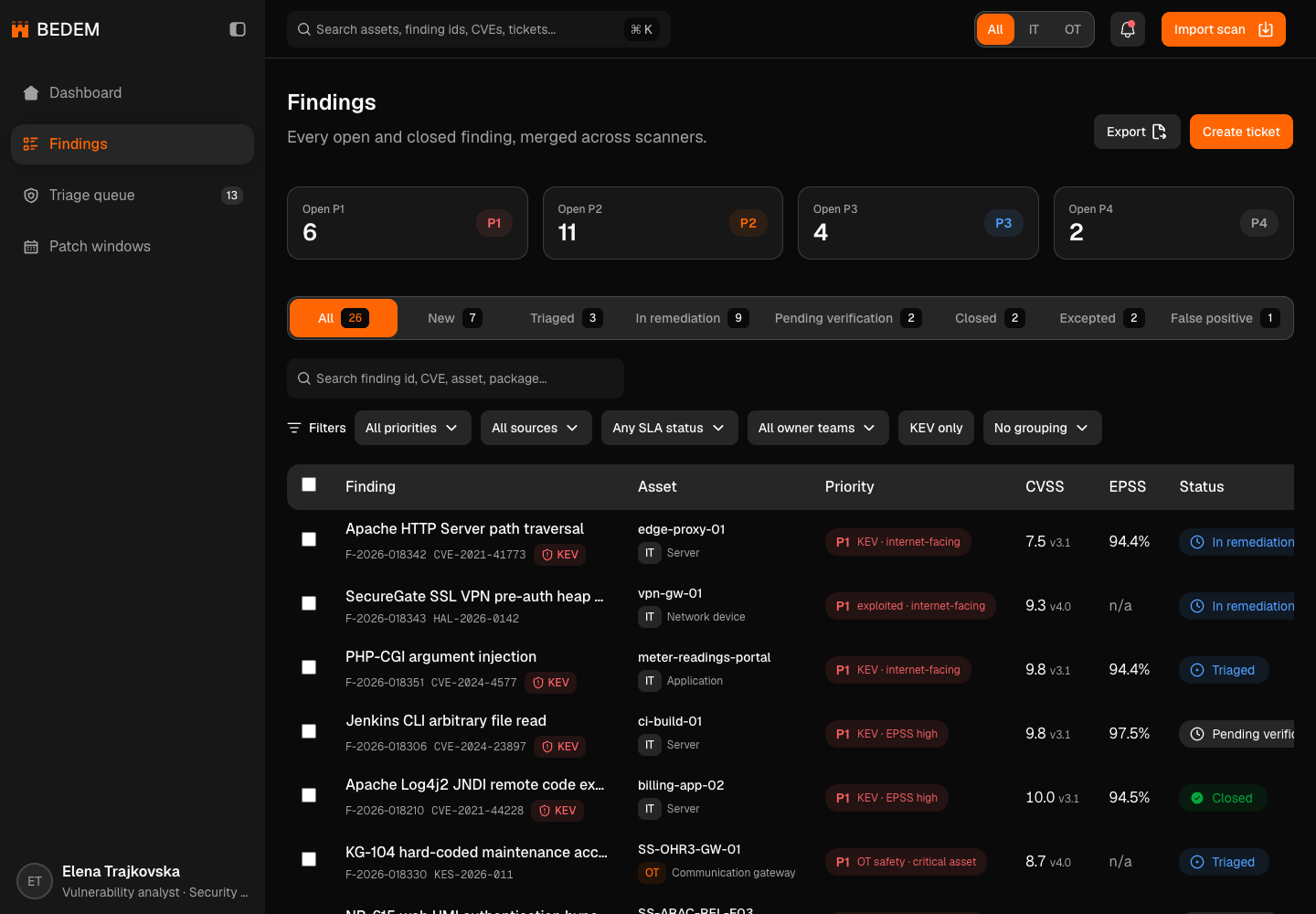Image resolution: width=1316 pixels, height=914 pixels.
Task: Click KEV badge on PHP-CGI argument injection row
Action: pos(551,683)
